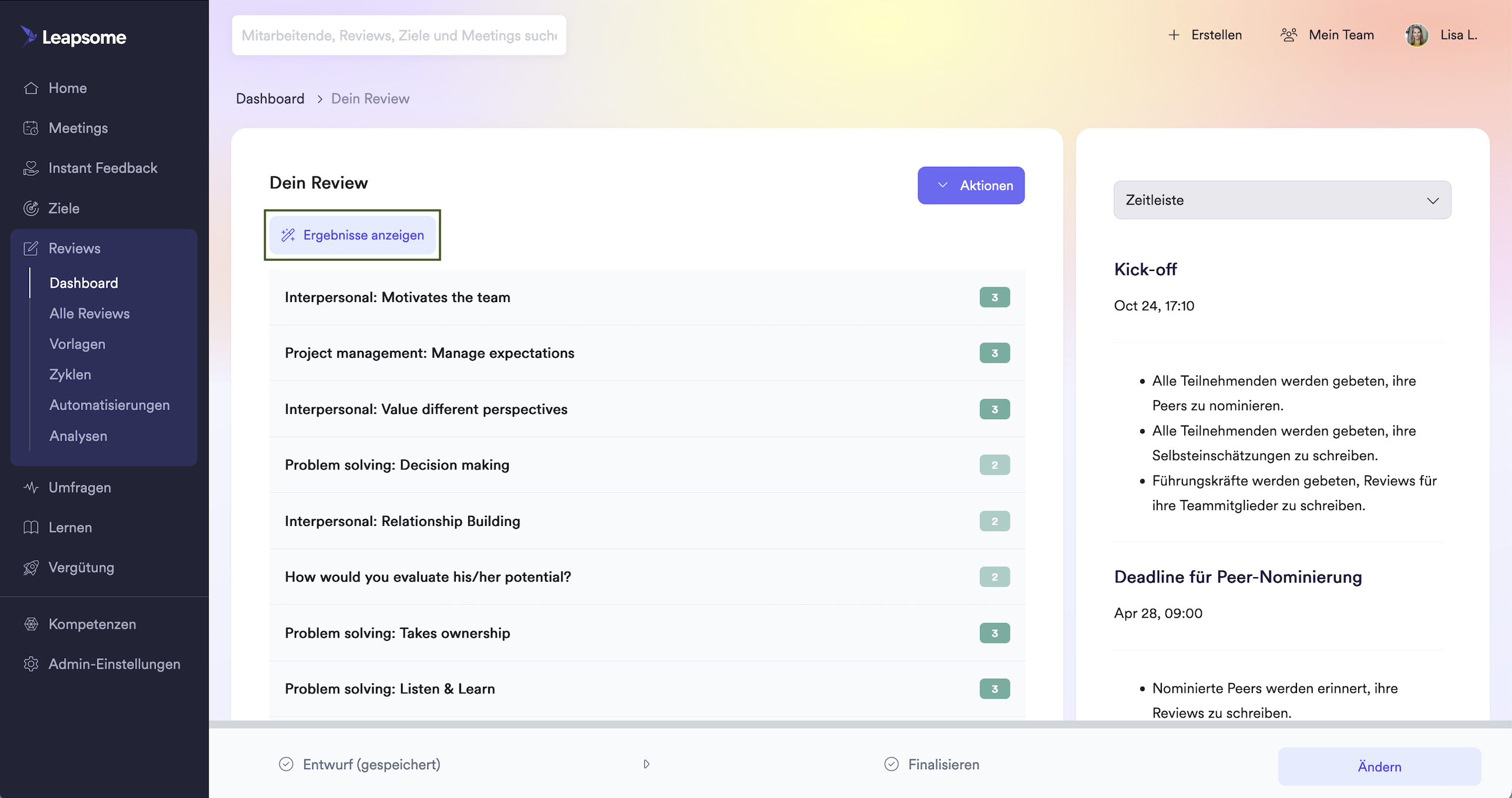This screenshot has width=1512, height=798.
Task: Open row Interpersonal: Value different perspectives
Action: pyautogui.click(x=647, y=409)
